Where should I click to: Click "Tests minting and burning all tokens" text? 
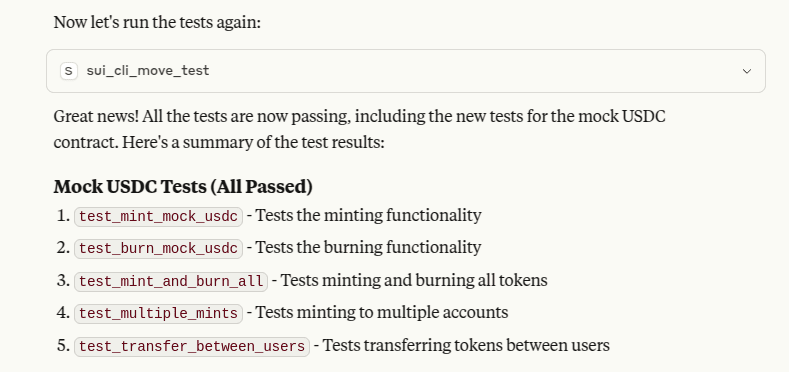point(414,280)
